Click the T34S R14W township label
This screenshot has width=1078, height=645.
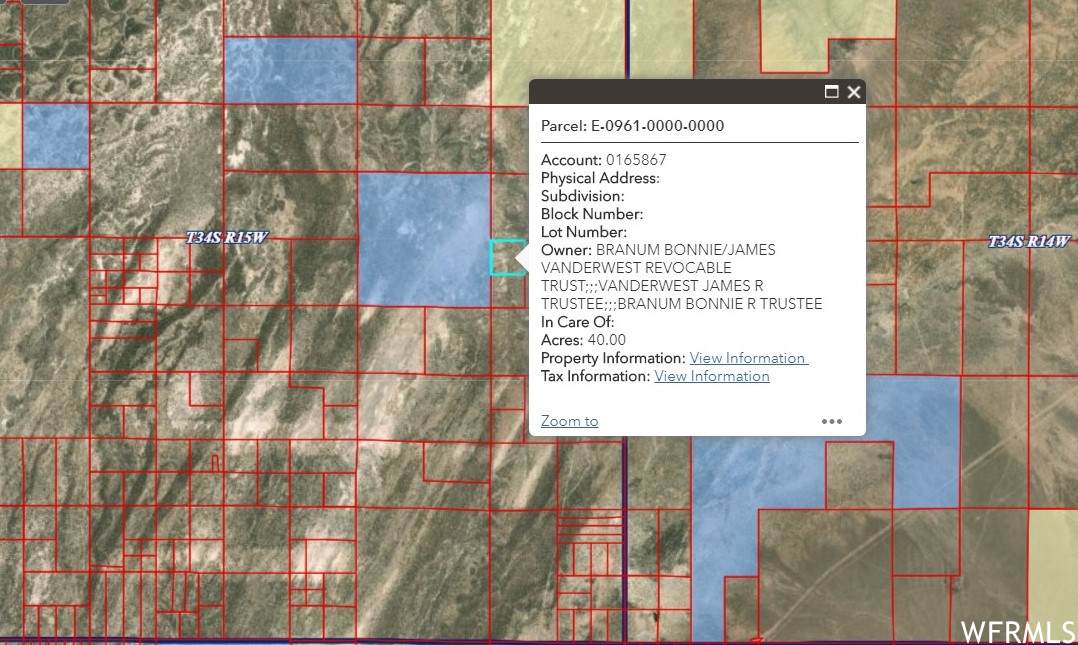1029,242
